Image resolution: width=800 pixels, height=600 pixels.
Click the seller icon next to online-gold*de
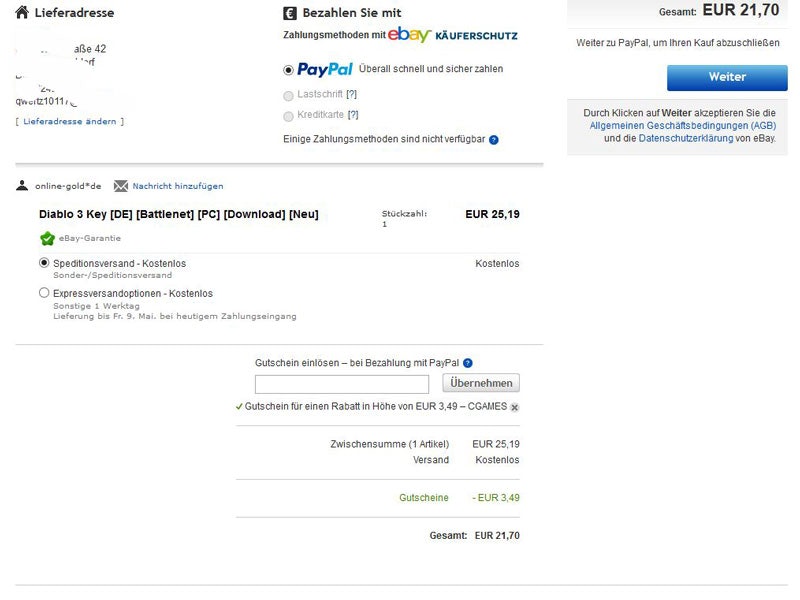(22, 185)
